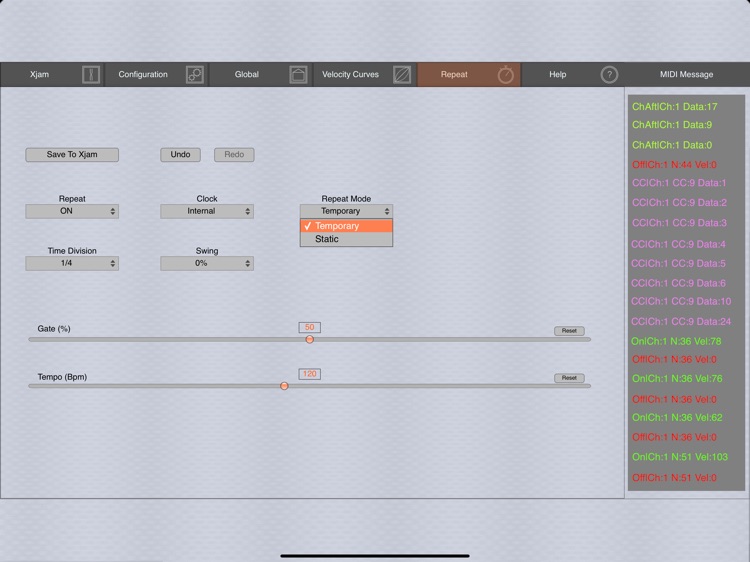Viewport: 750px width, 562px height.
Task: Click the MIDI Message panel header
Action: click(686, 75)
